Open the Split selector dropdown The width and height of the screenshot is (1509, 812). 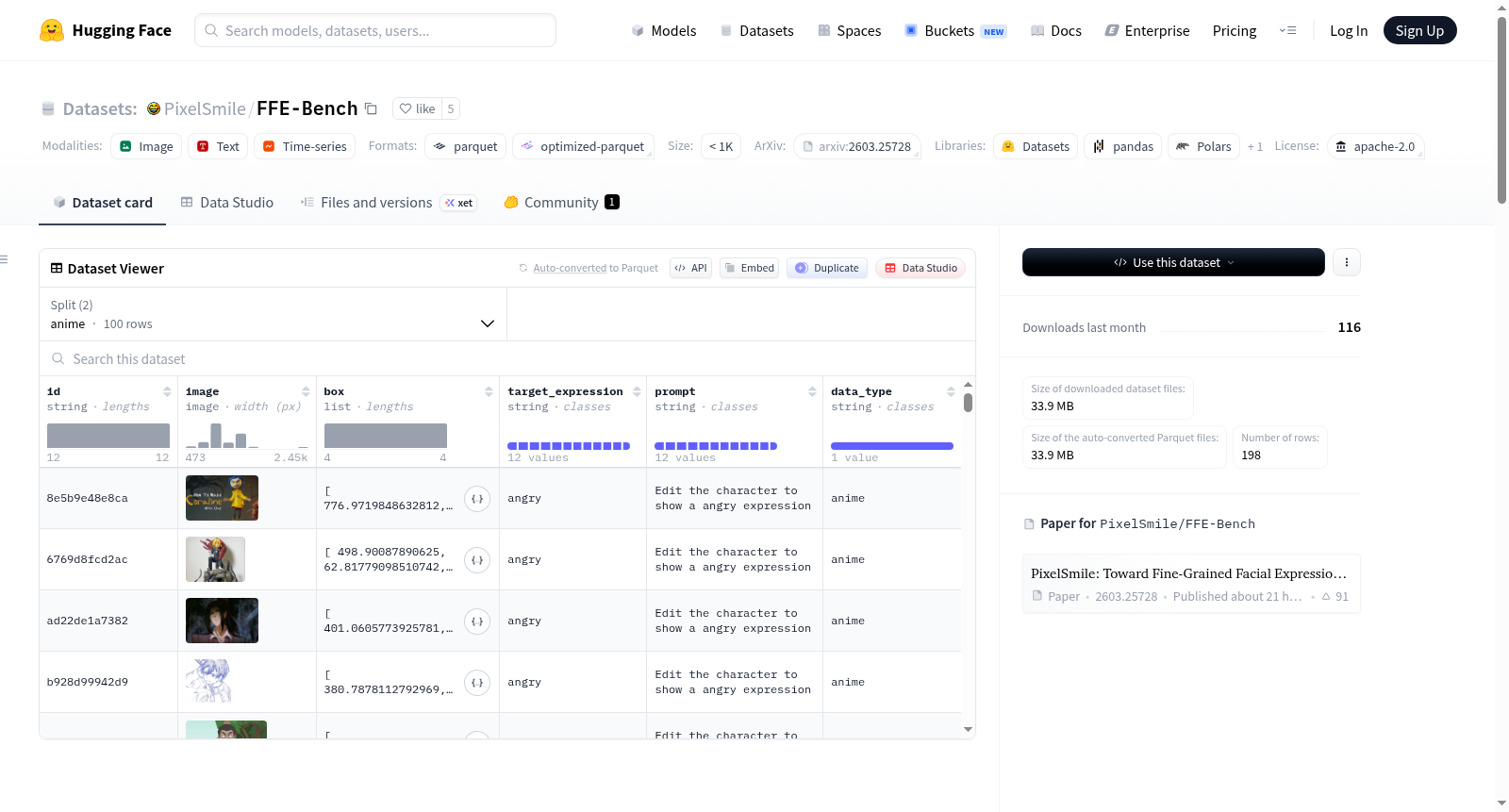click(273, 314)
